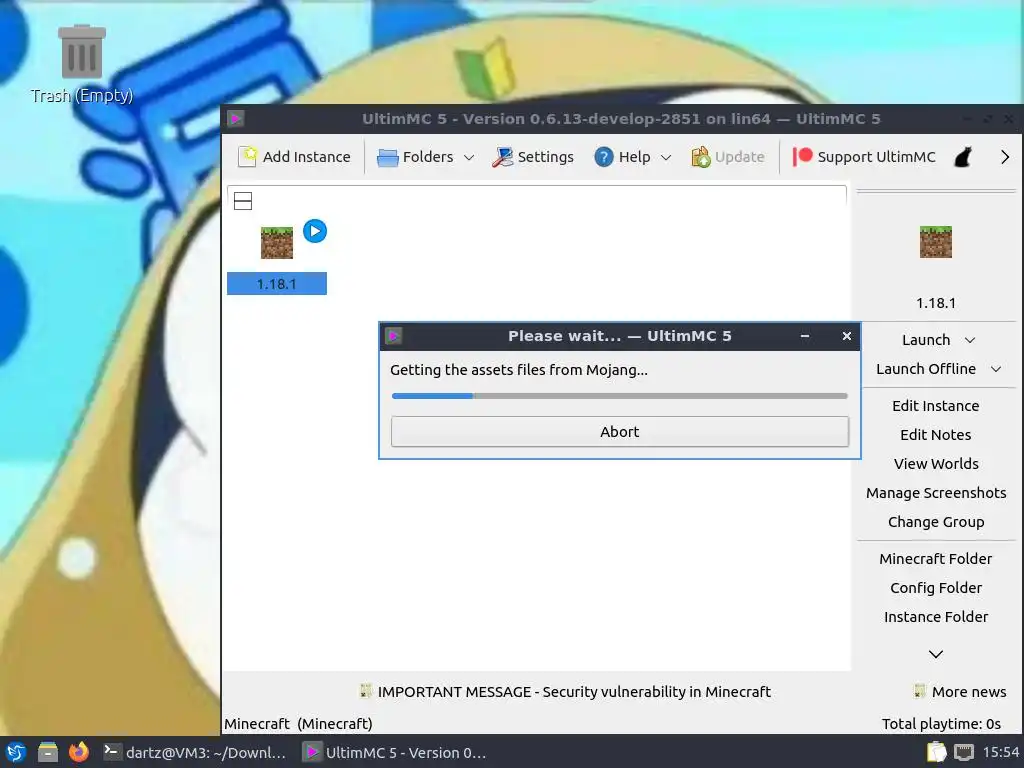Click the display tray icon
The height and width of the screenshot is (768, 1024).
point(963,752)
